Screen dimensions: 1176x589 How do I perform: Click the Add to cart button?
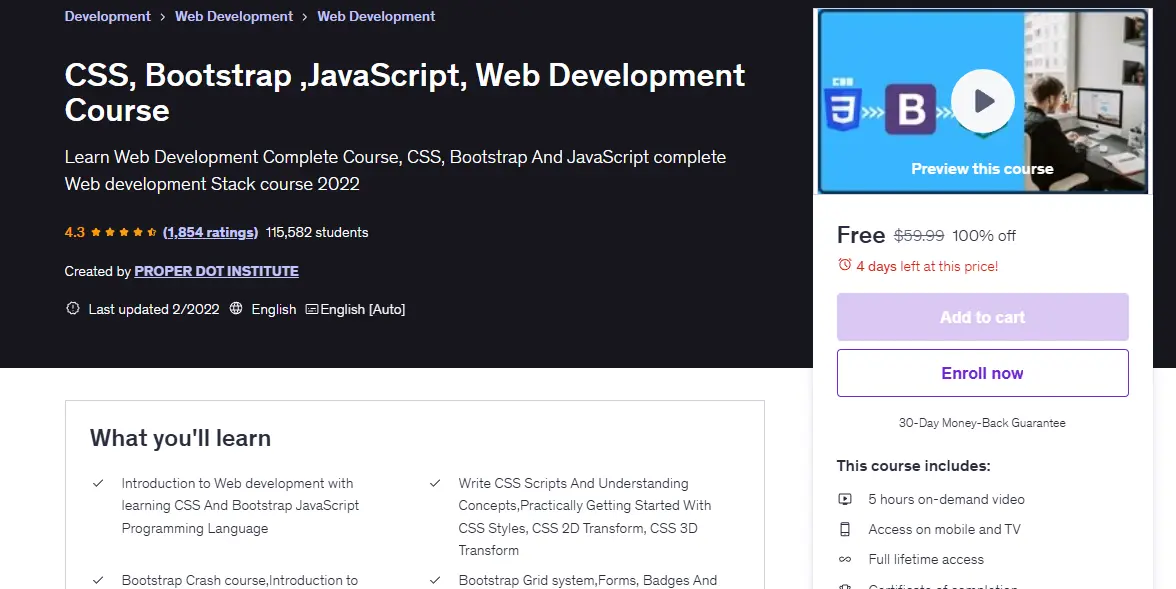[x=982, y=317]
